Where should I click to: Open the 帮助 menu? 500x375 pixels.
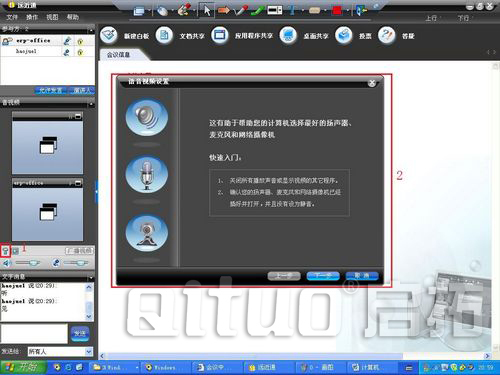[73, 17]
